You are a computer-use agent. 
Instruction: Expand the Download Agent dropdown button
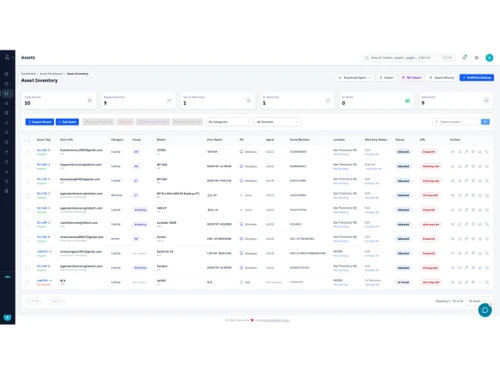[355, 78]
